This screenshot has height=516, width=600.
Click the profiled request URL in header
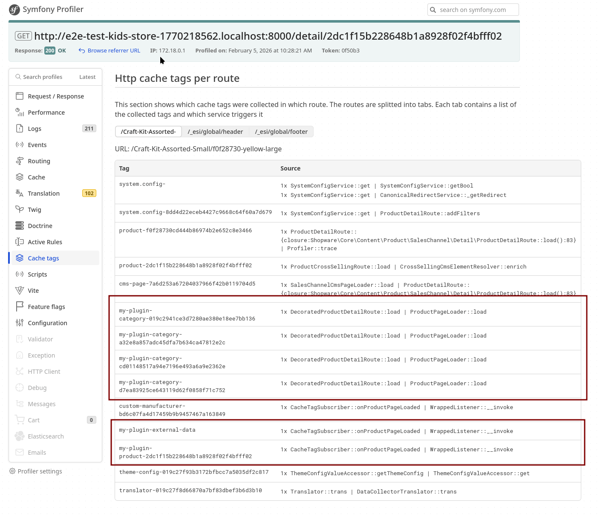pos(268,36)
